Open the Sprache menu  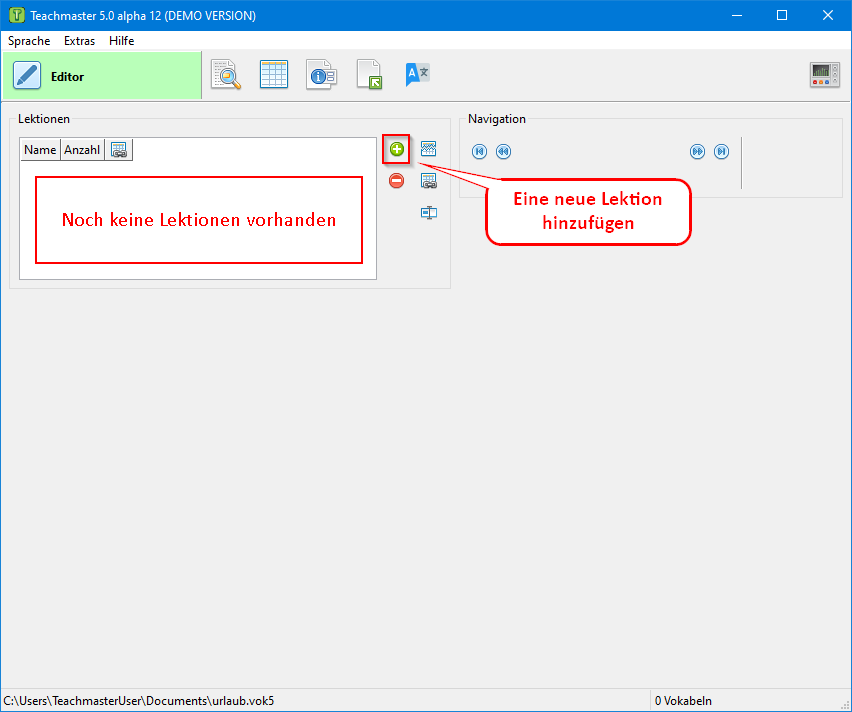pyautogui.click(x=29, y=41)
